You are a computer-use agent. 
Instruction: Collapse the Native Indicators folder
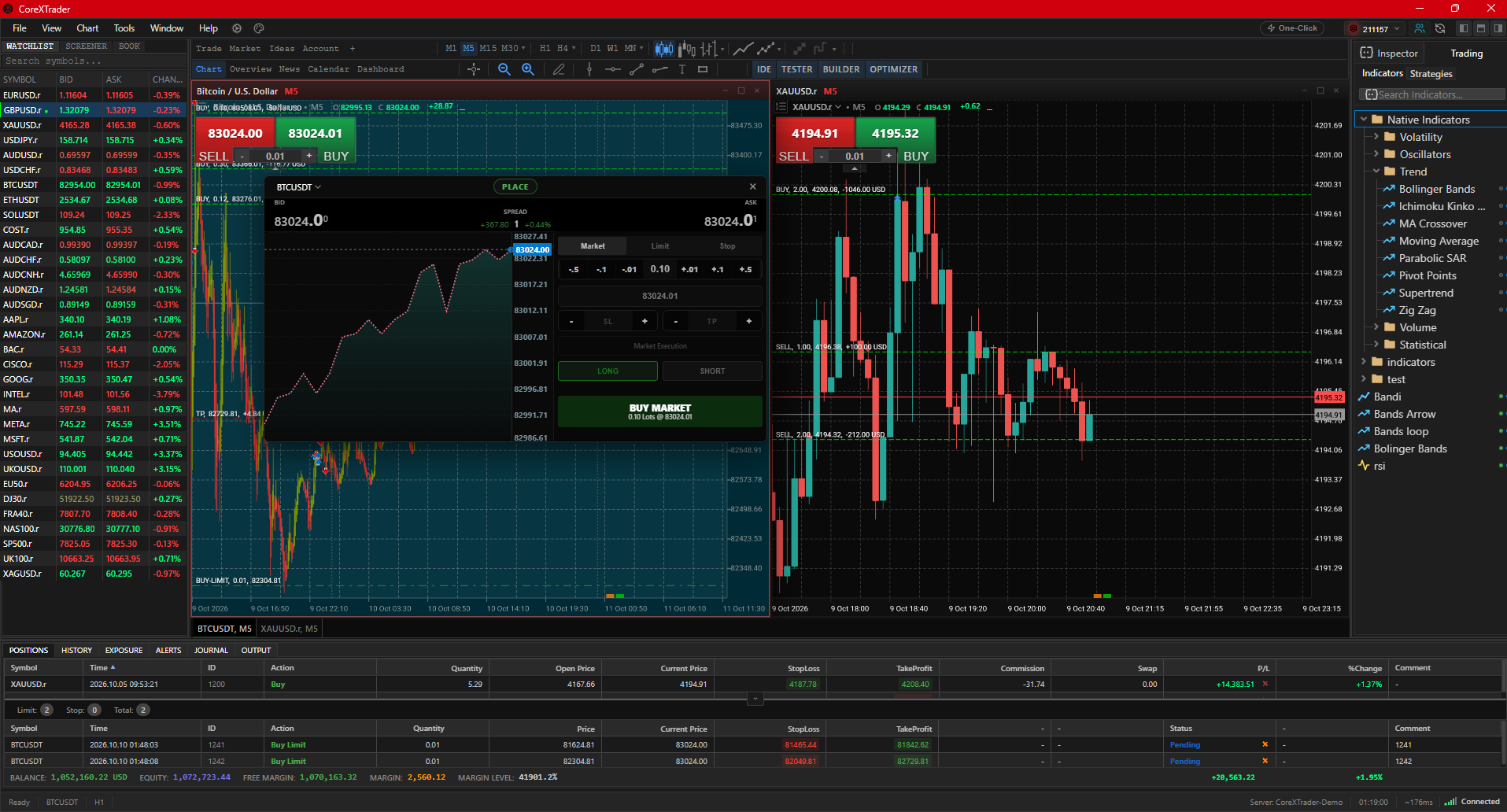(1364, 120)
